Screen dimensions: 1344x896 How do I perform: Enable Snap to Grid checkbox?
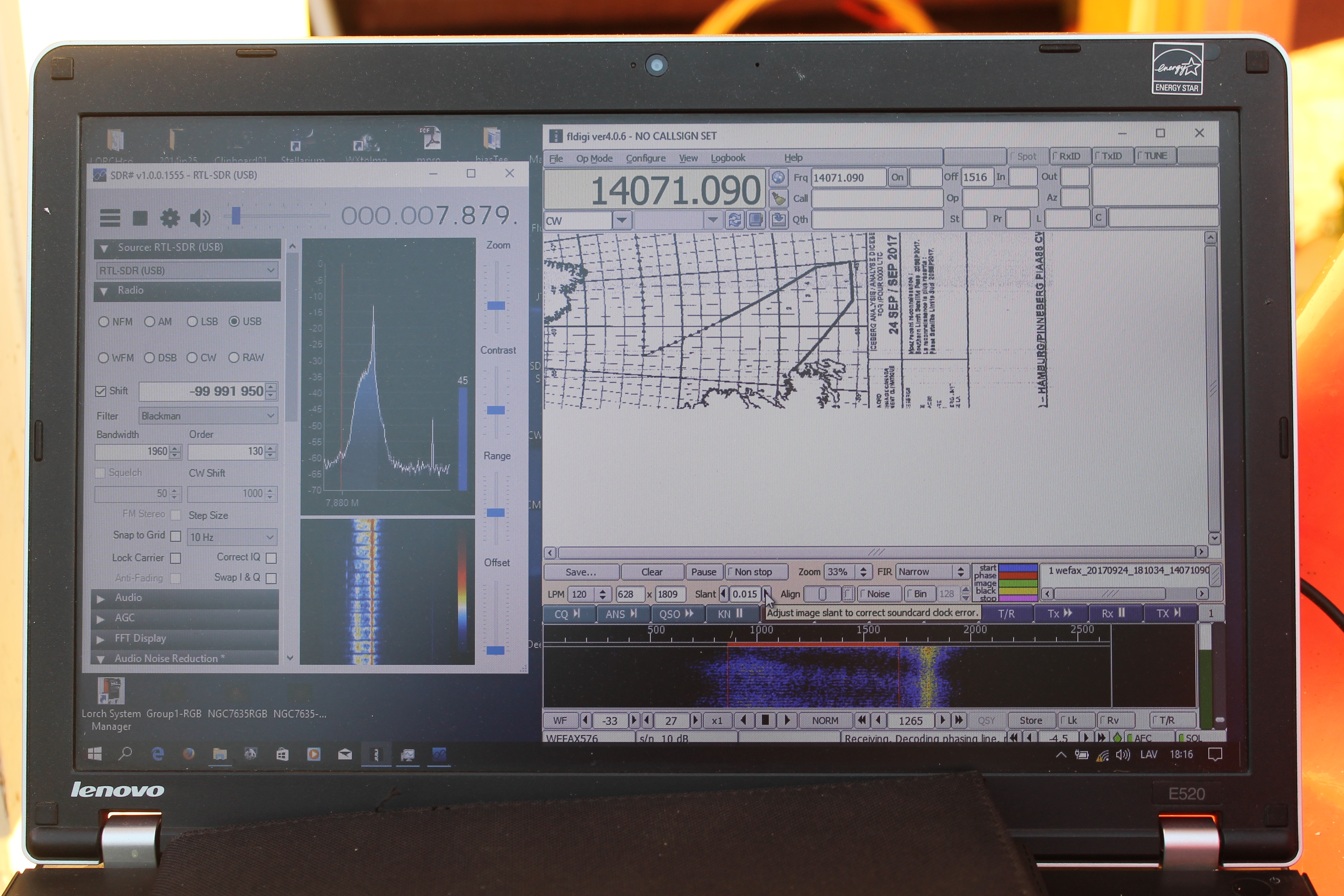click(x=176, y=536)
